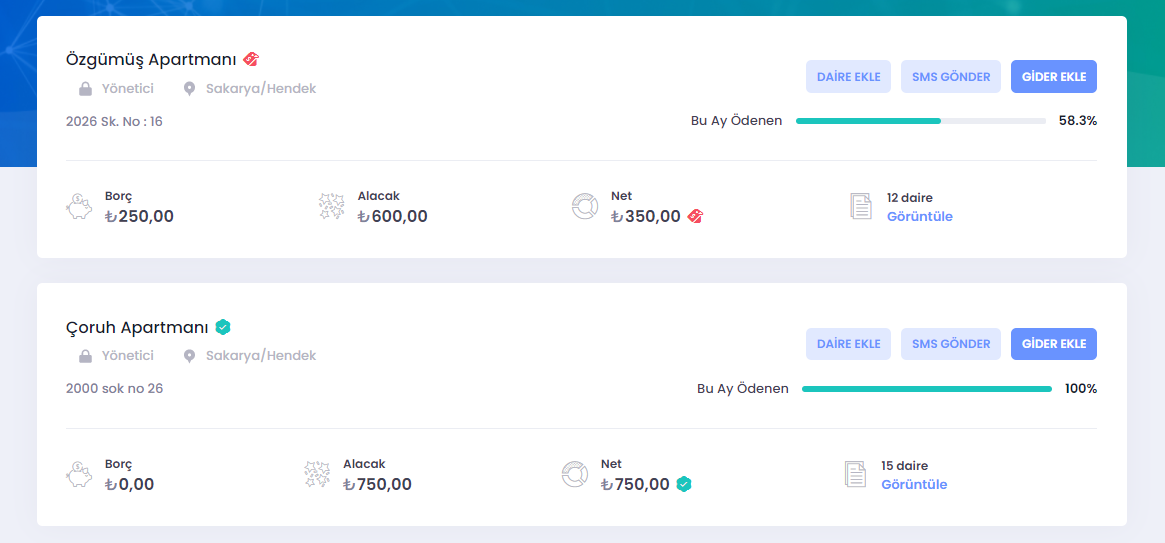Add expense with GİDER EKLE in Özgümüş card
Screen dimensions: 1165x543
coord(1054,77)
